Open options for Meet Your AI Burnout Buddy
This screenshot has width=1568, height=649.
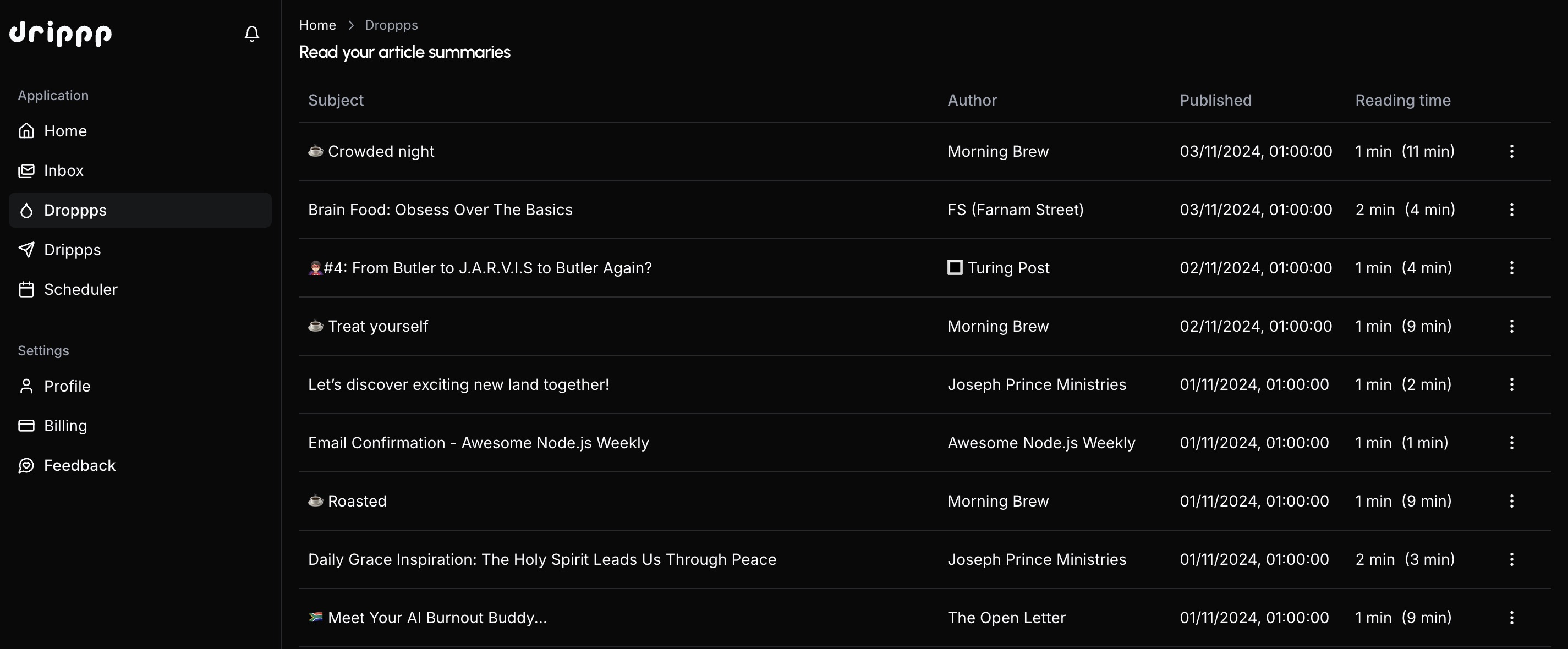tap(1511, 618)
